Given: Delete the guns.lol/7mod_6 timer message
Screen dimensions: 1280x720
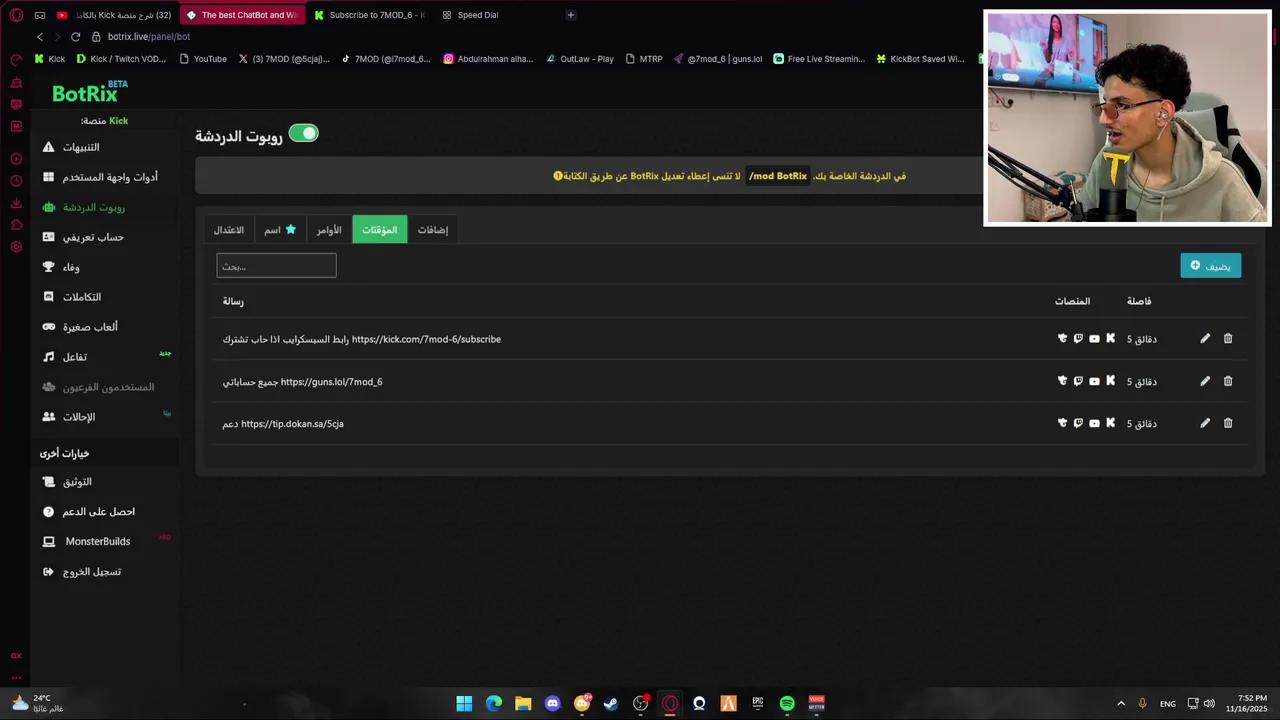Looking at the screenshot, I should tap(1228, 381).
